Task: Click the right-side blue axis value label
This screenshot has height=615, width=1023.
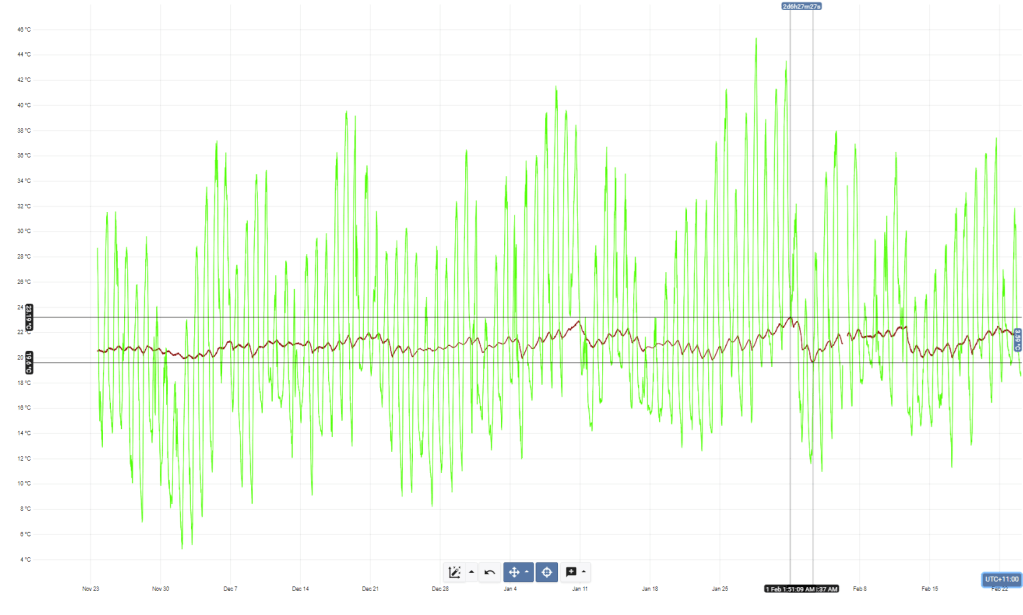Action: (x=1018, y=340)
